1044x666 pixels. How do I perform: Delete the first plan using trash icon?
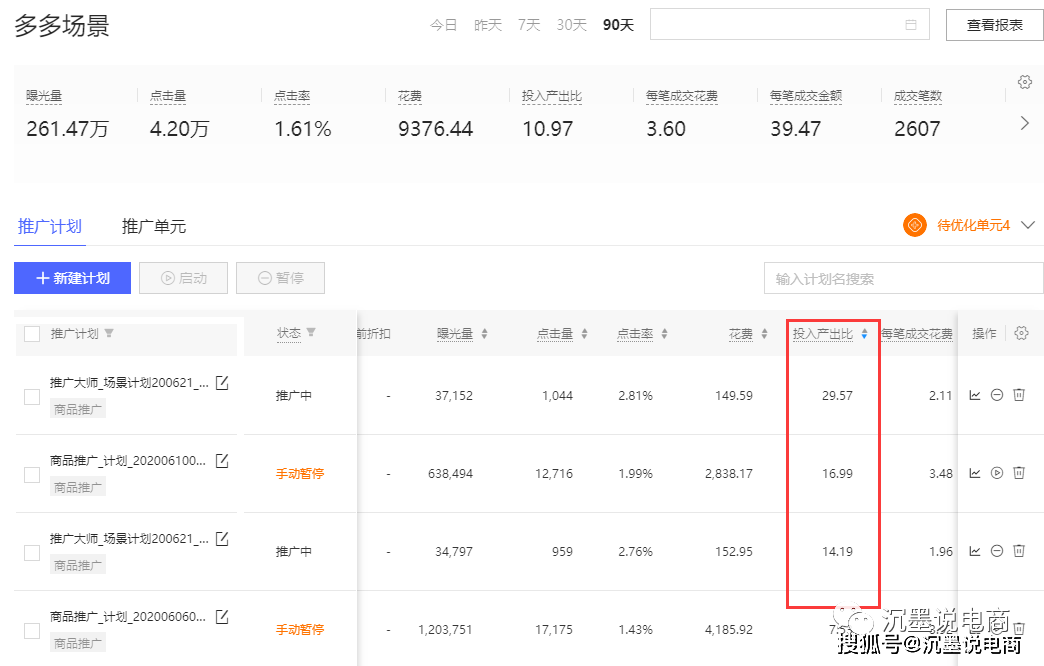tap(1019, 395)
